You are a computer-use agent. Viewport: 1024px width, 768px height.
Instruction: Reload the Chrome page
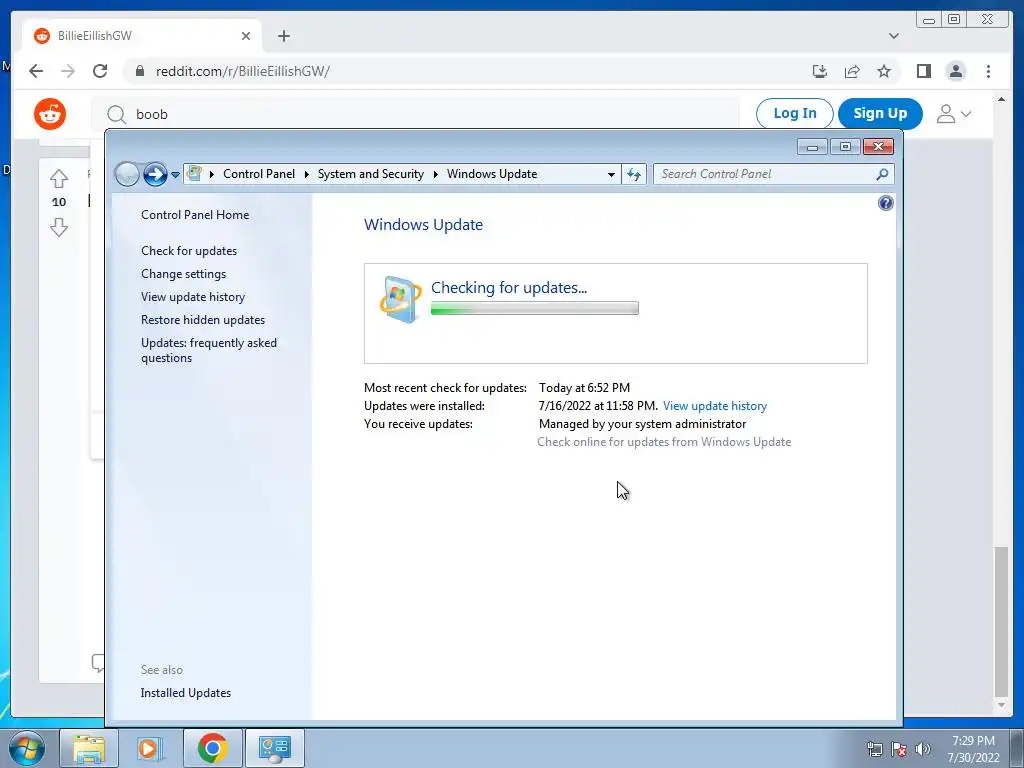[100, 71]
